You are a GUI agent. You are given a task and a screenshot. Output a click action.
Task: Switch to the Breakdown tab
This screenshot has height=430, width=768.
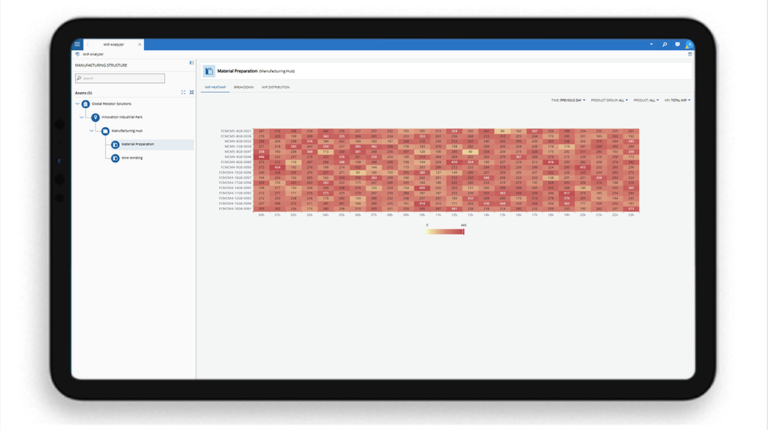coord(244,87)
